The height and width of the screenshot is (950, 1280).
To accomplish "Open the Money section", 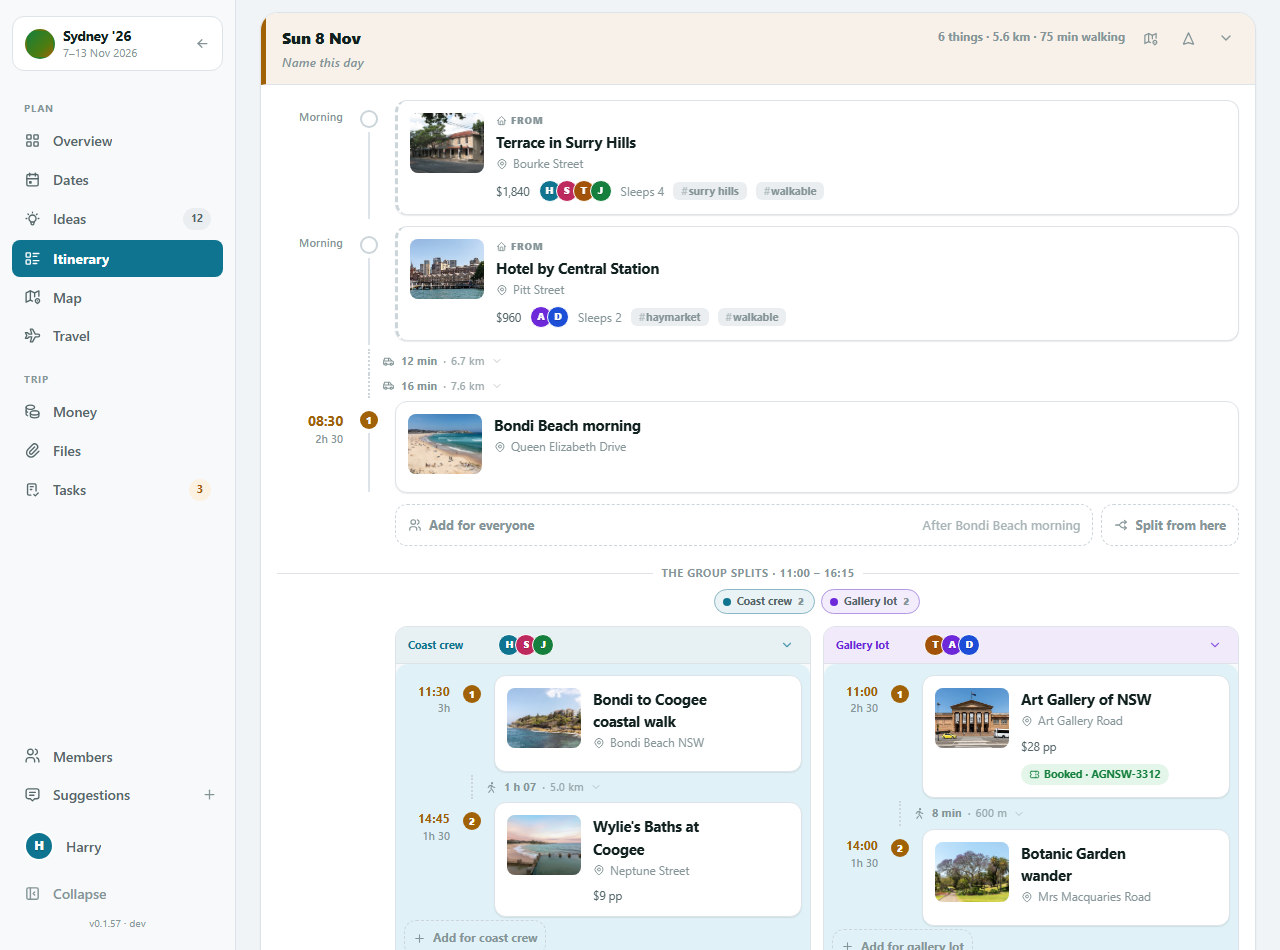I will pyautogui.click(x=117, y=412).
